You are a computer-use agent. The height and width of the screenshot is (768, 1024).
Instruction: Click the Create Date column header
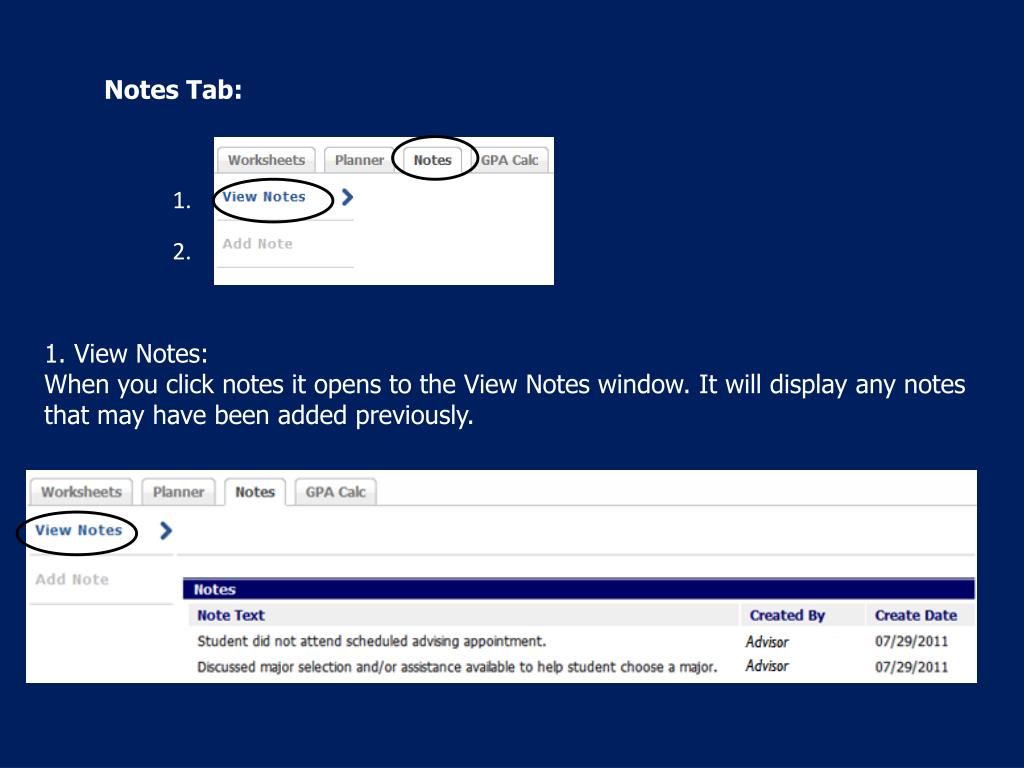[916, 615]
